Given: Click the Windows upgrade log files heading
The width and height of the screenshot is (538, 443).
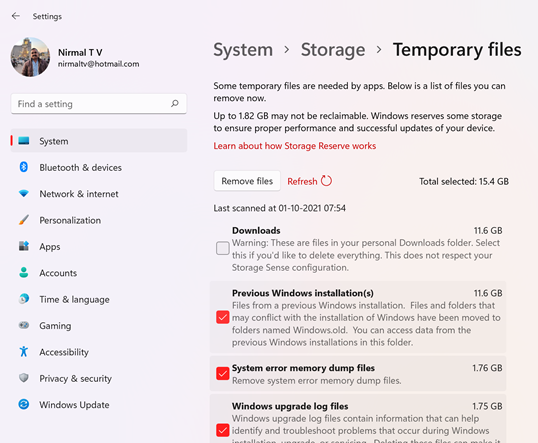Looking at the screenshot, I should (290, 406).
